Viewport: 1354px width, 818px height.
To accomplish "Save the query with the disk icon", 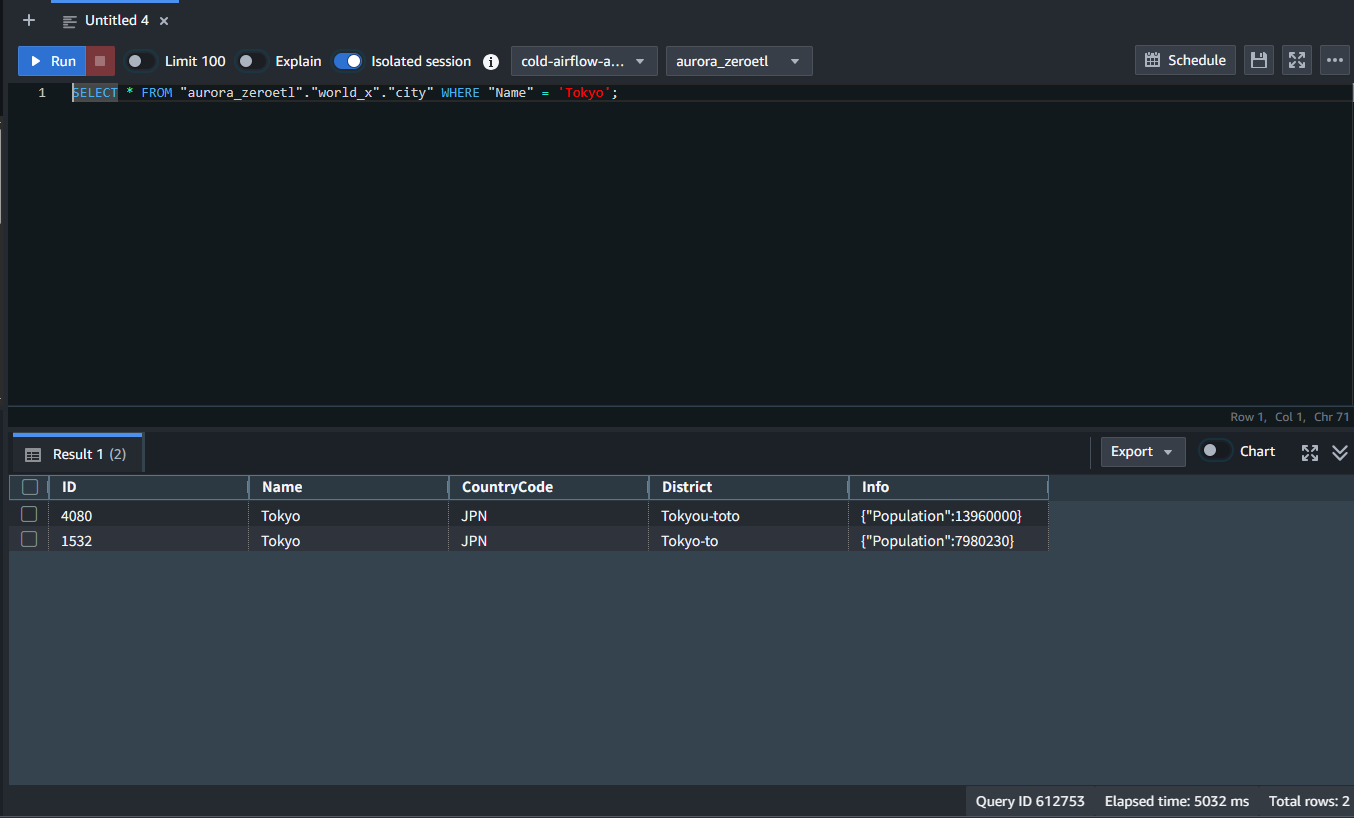I will pos(1259,60).
